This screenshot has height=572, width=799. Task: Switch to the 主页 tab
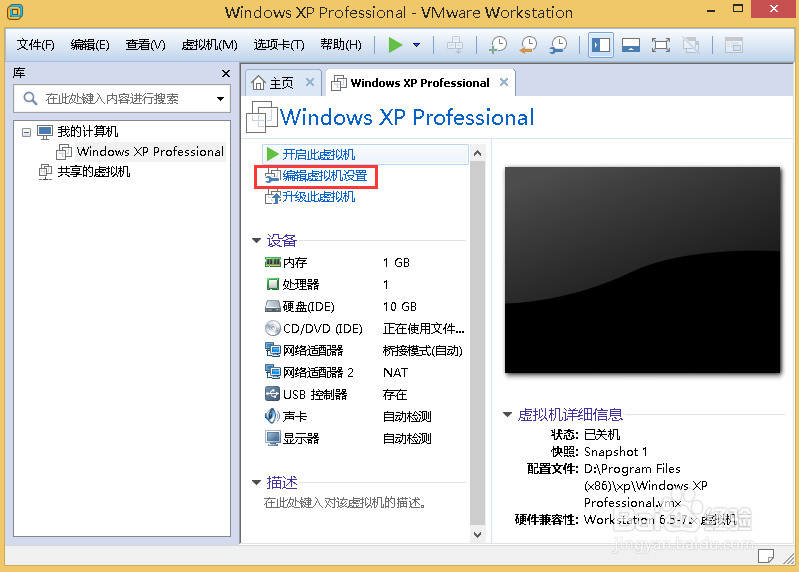[x=281, y=83]
